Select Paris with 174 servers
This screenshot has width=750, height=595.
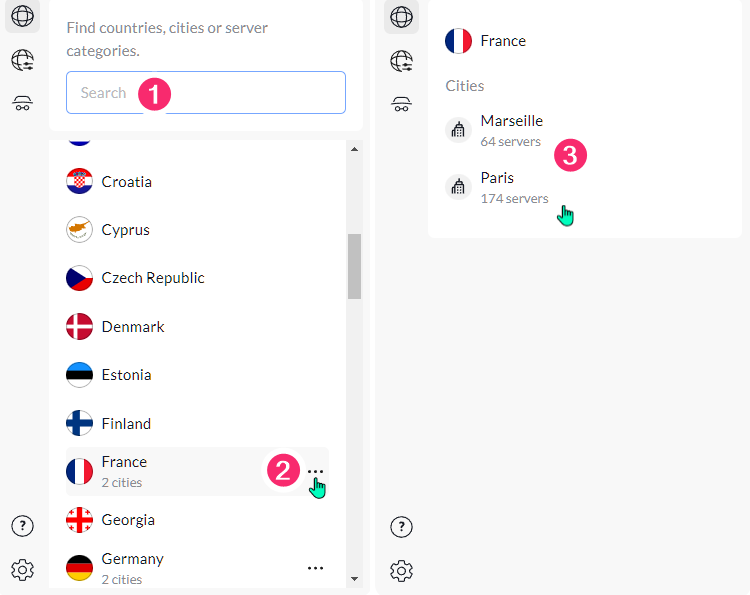coord(513,187)
